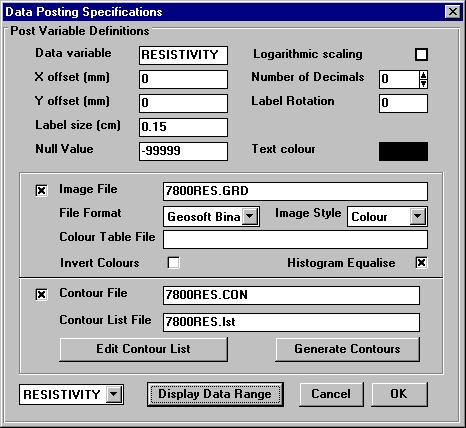The image size is (466, 428).
Task: Click the Display Data Range button
Action: click(x=215, y=394)
